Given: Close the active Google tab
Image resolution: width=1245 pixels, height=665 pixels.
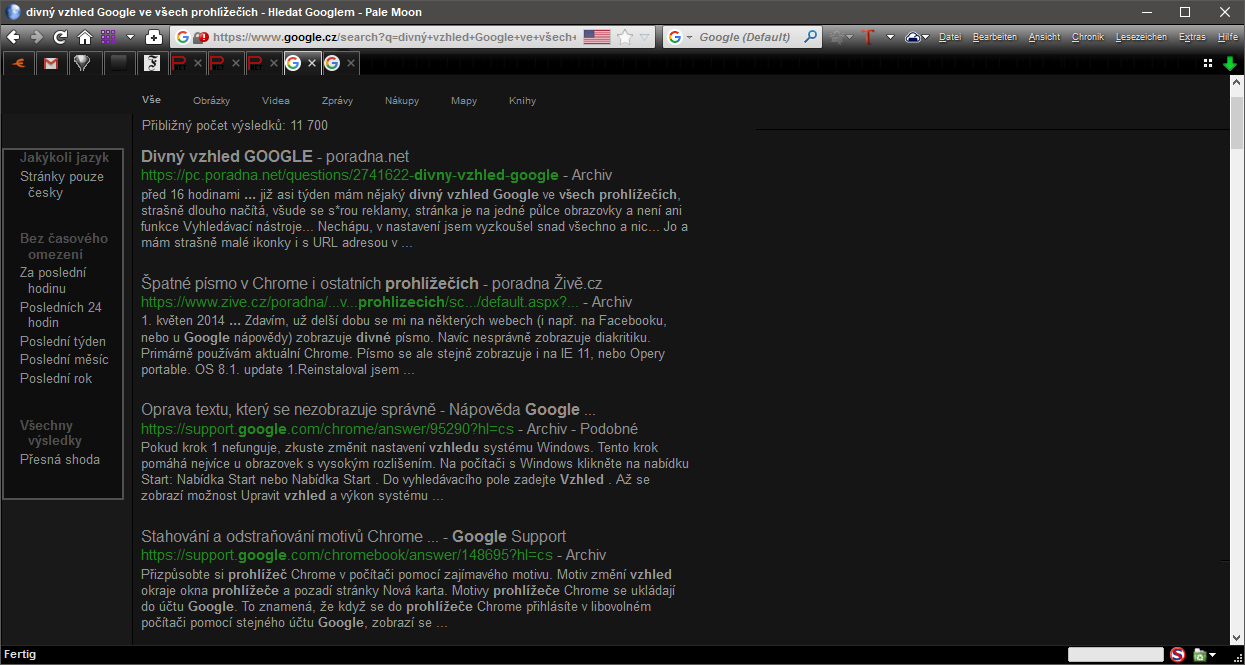Looking at the screenshot, I should tap(312, 63).
